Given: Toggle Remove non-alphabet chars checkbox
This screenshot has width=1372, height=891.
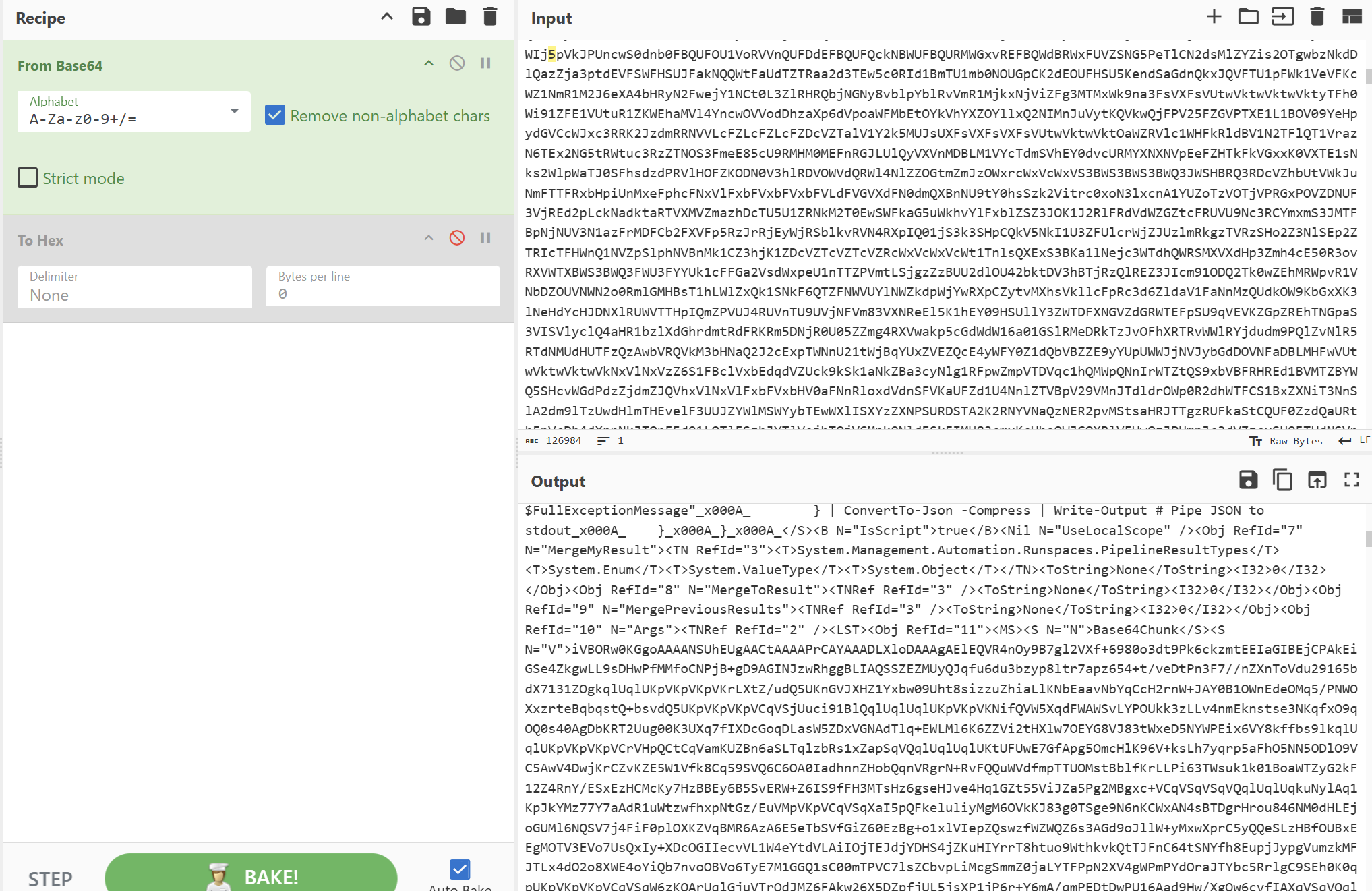Looking at the screenshot, I should click(x=275, y=115).
